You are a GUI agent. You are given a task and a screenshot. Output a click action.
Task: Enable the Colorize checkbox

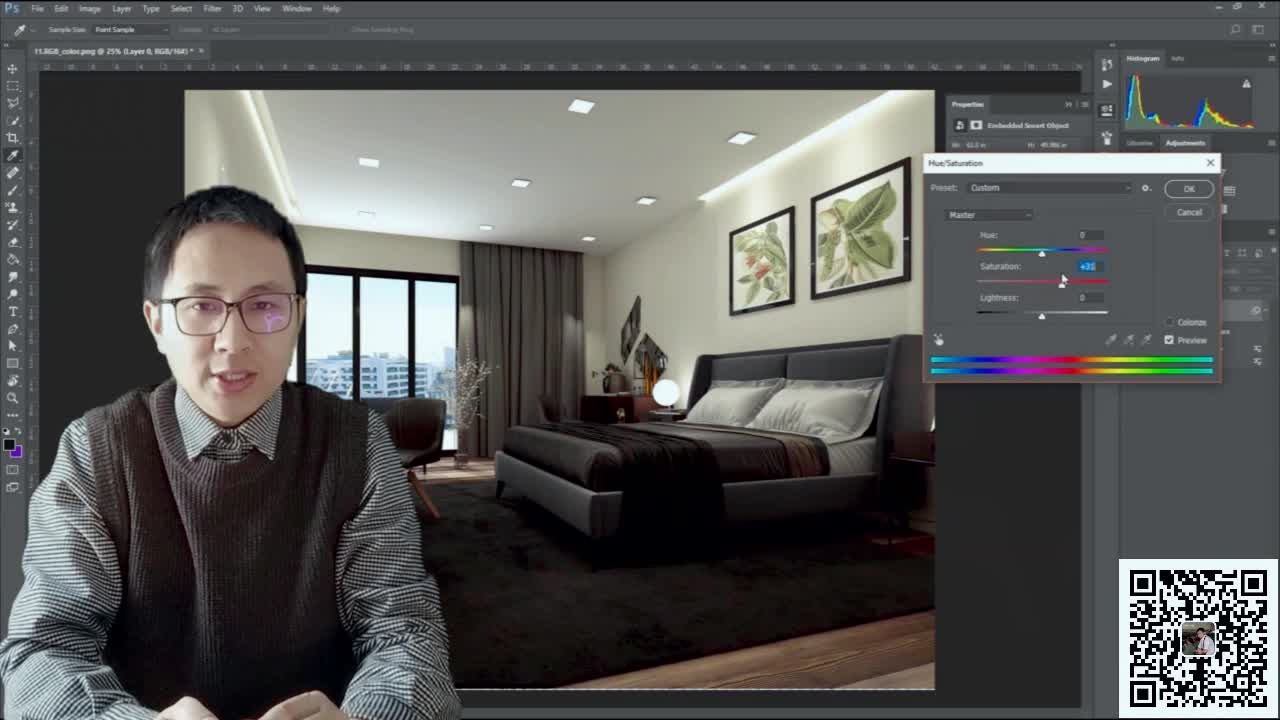pyautogui.click(x=1170, y=322)
